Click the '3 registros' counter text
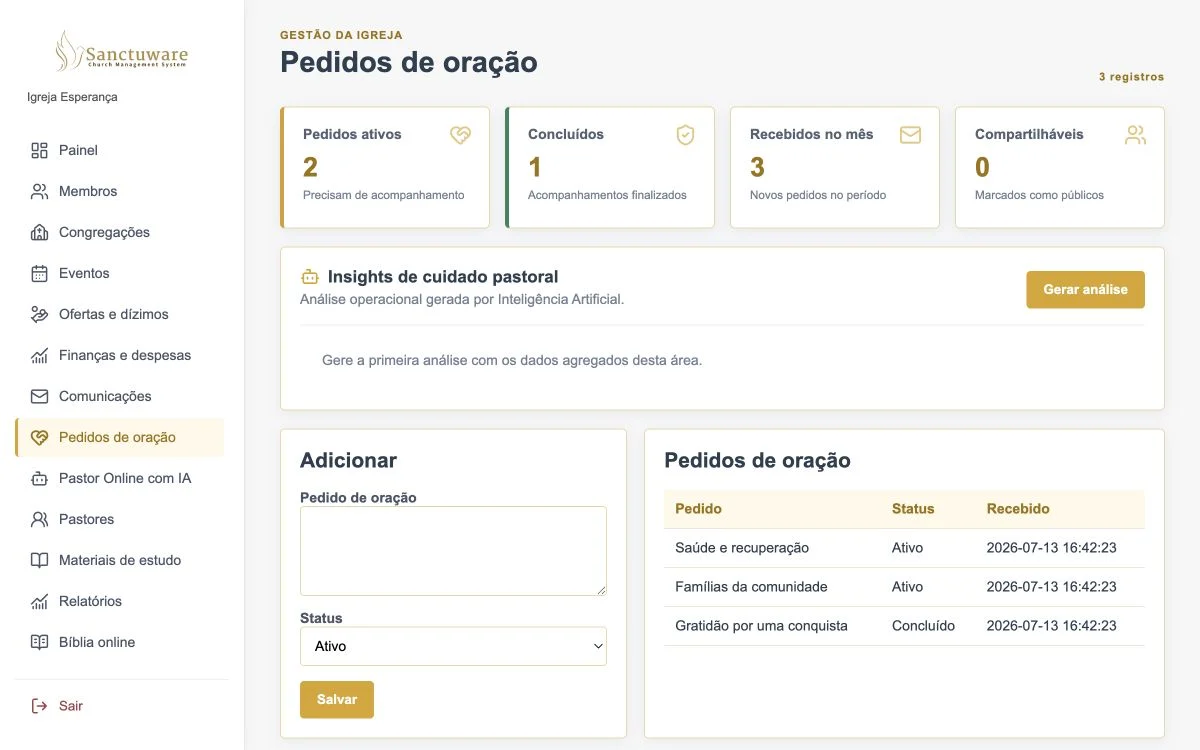 tap(1131, 77)
